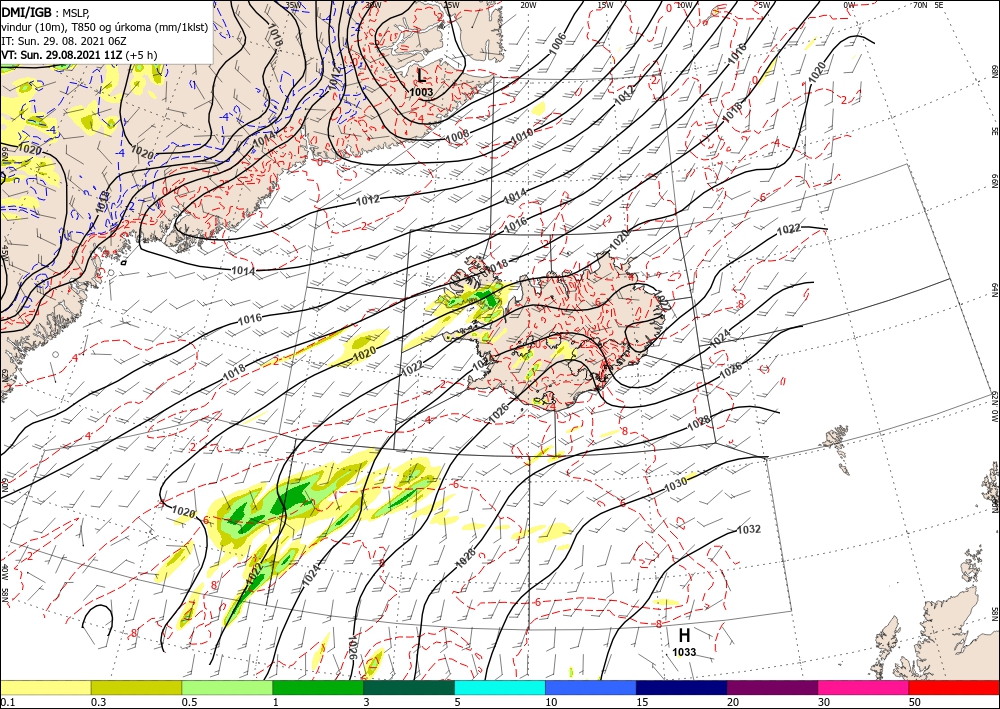This screenshot has height=709, width=1000.
Task: Click the 20W longitude label at top
Action: pos(527,5)
